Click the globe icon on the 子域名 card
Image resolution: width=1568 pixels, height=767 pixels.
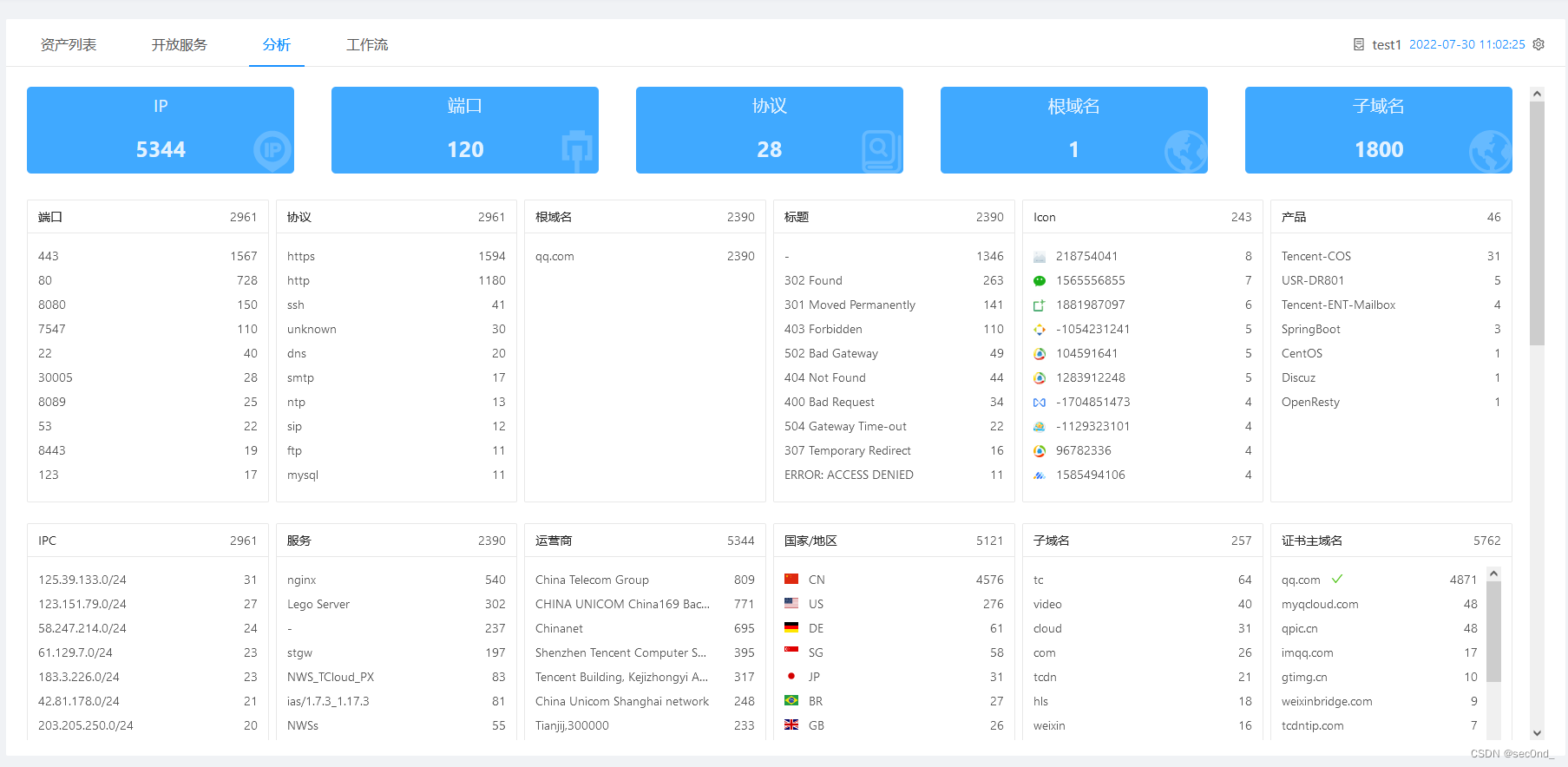click(1491, 151)
